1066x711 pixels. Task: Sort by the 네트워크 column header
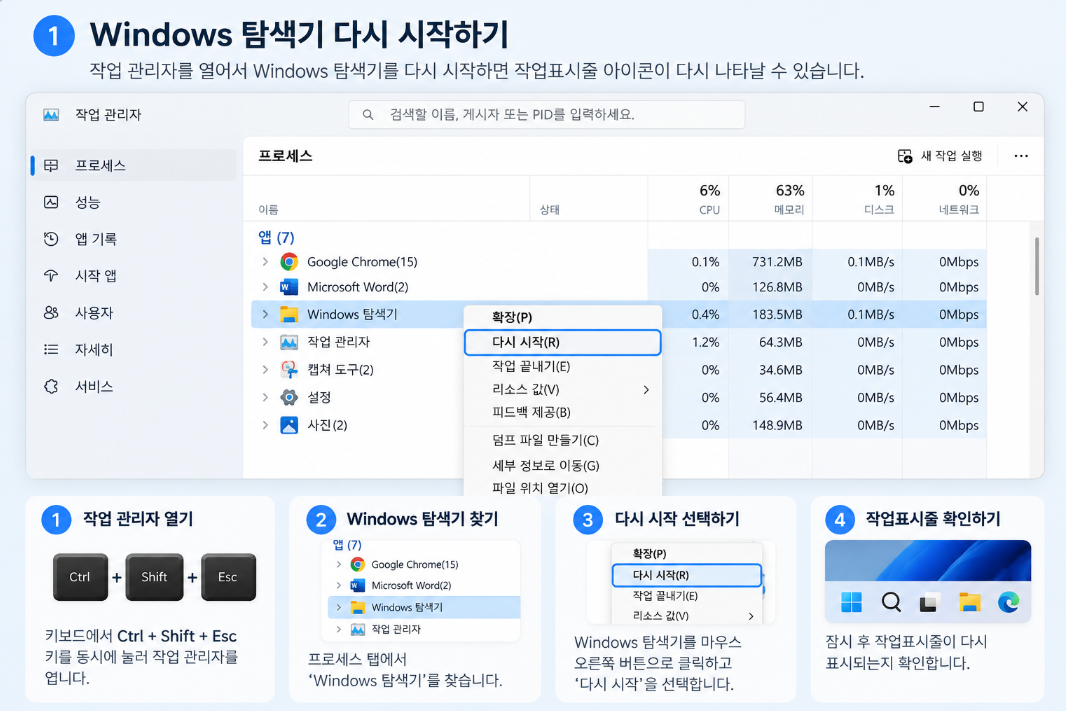945,199
